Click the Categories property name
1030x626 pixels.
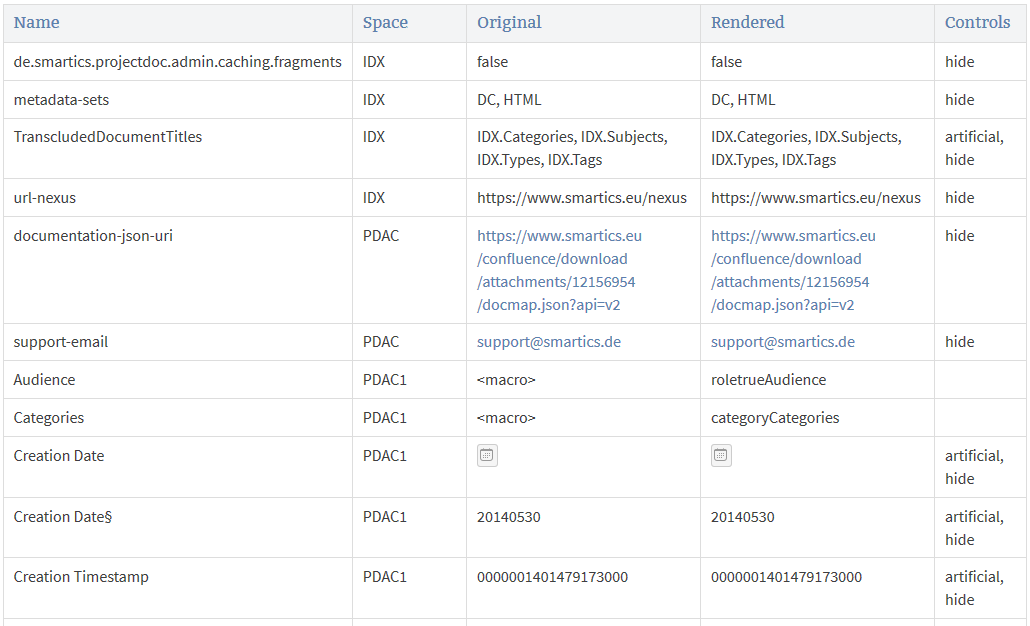point(49,418)
